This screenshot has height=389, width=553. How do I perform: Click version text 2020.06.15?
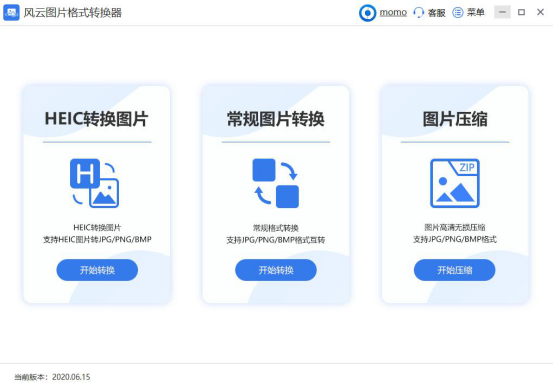pyautogui.click(x=71, y=377)
